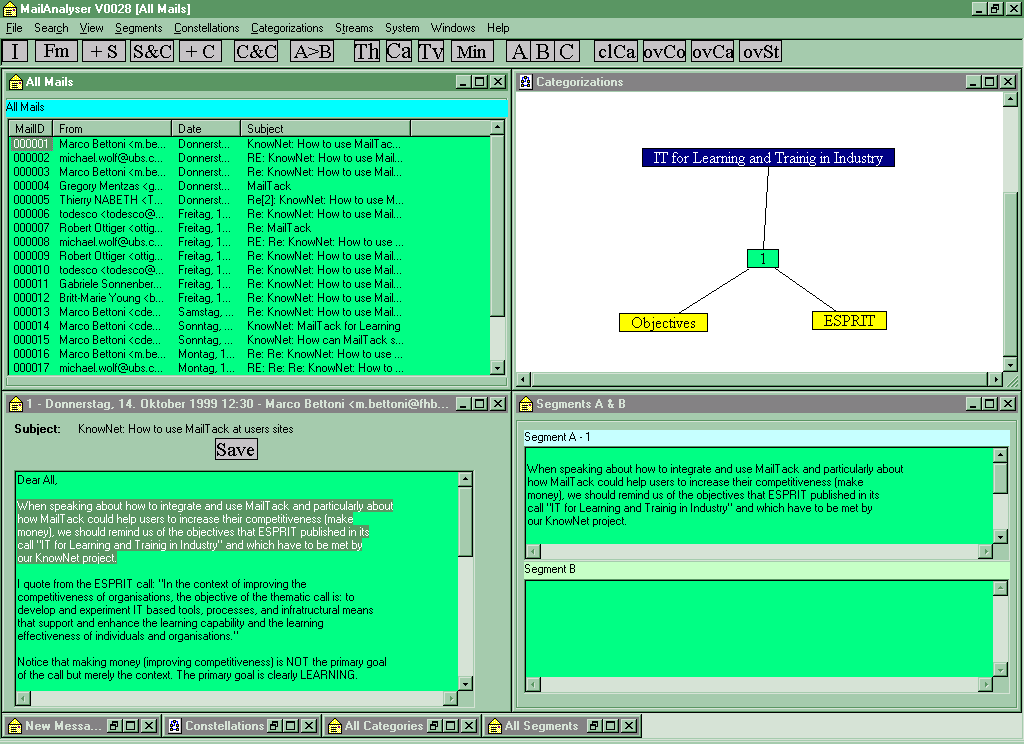Restore the minimized All Categories window
Viewport: 1024px width, 744px height.
(x=433, y=726)
